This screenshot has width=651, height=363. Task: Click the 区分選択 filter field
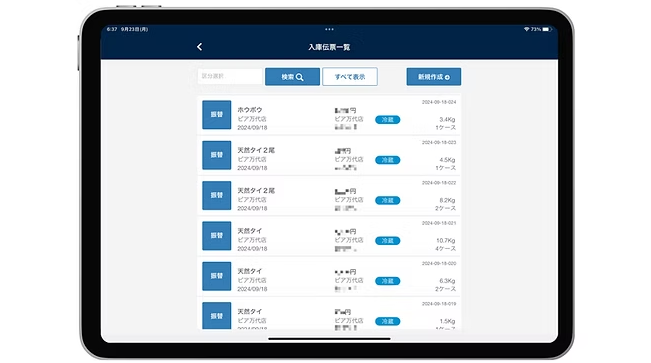click(x=230, y=76)
